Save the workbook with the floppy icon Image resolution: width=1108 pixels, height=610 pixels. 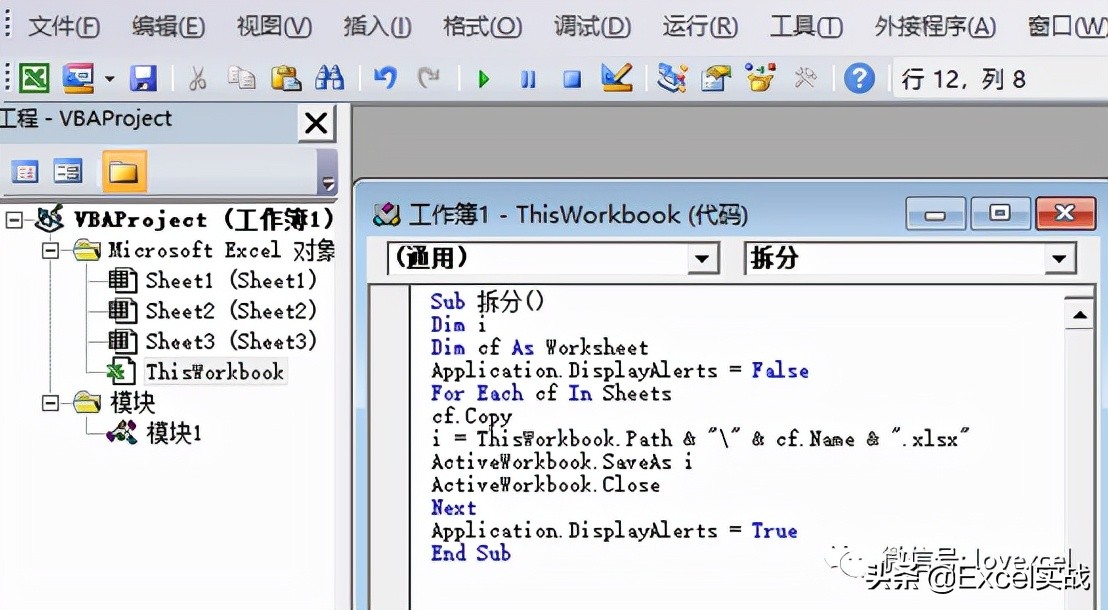[x=143, y=78]
